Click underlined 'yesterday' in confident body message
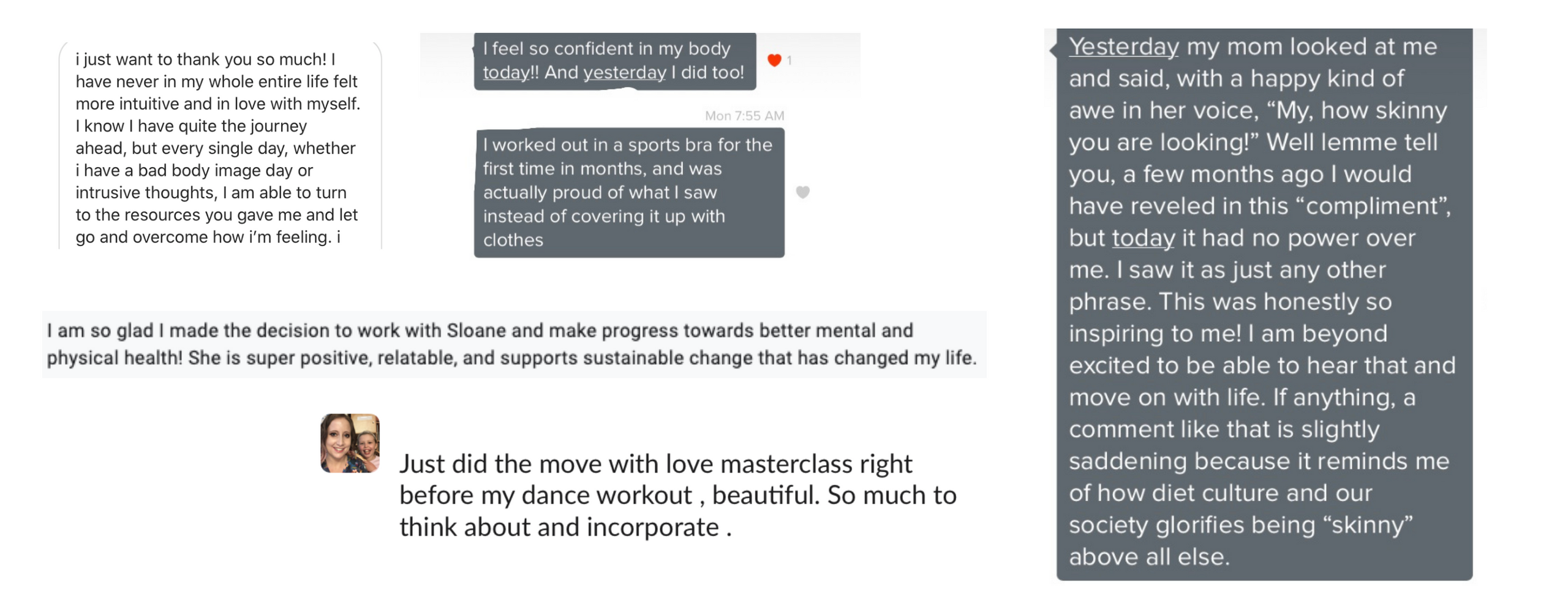The image size is (1568, 597). 624,72
